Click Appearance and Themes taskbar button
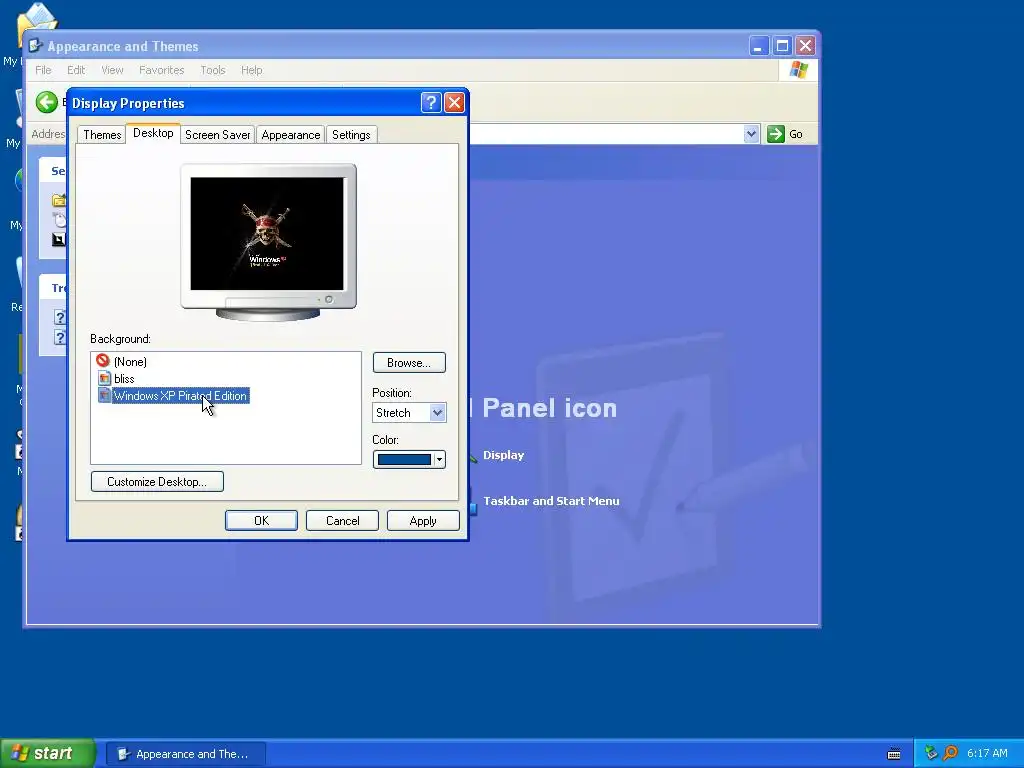Viewport: 1024px width, 768px height. tap(186, 754)
